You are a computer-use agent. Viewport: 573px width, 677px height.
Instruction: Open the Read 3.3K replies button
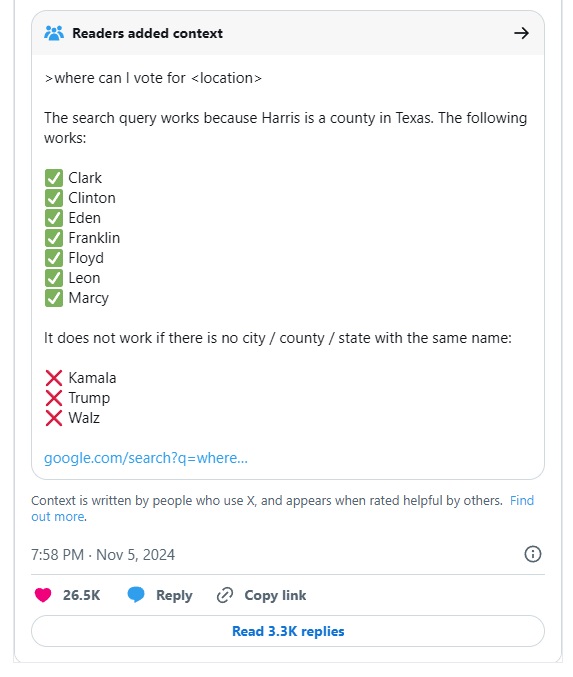point(288,631)
